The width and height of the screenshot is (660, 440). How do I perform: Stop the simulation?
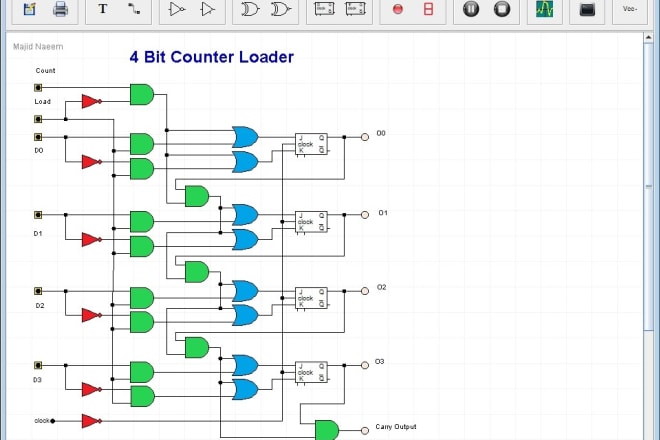tap(502, 9)
